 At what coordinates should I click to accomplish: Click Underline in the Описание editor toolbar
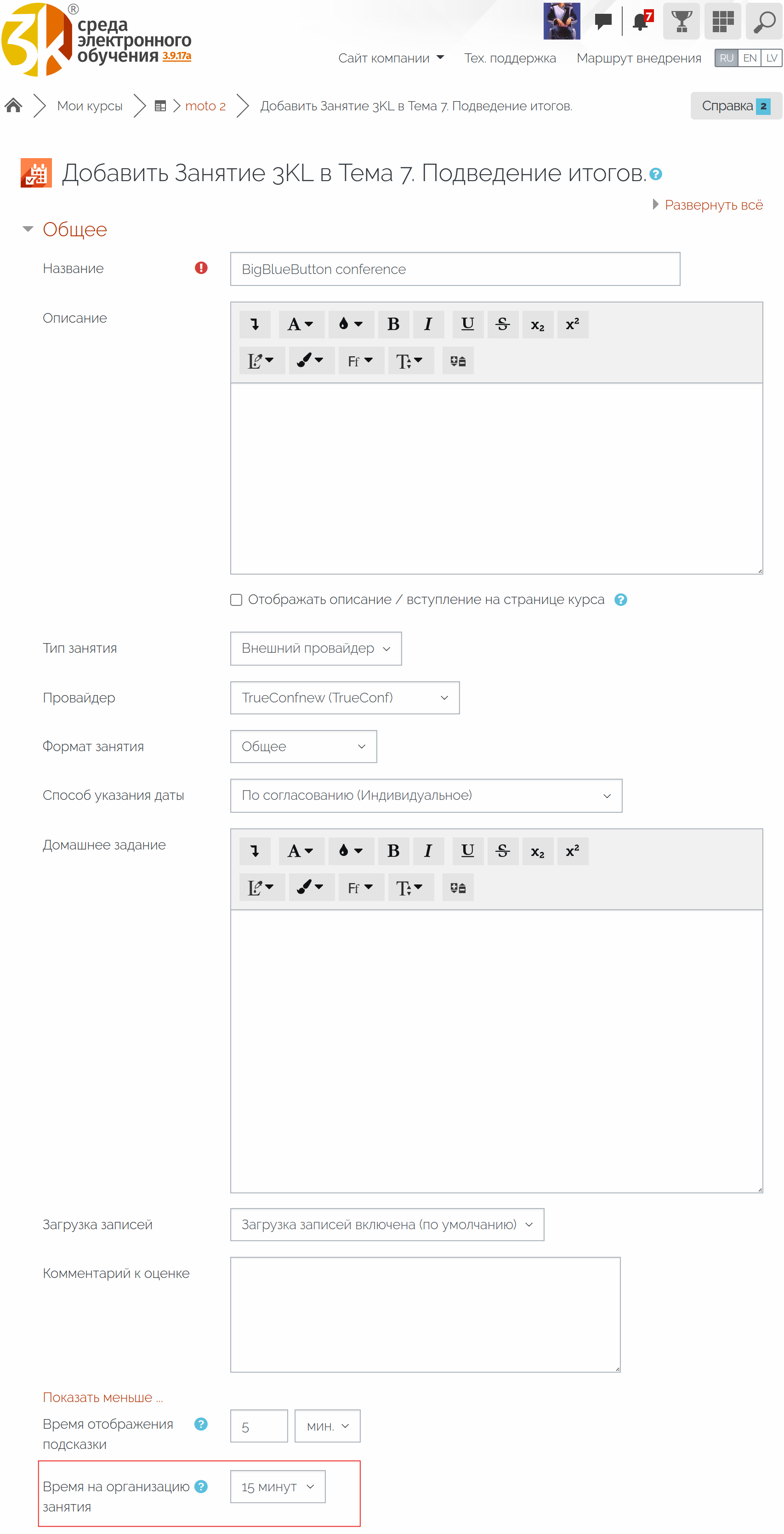point(467,324)
